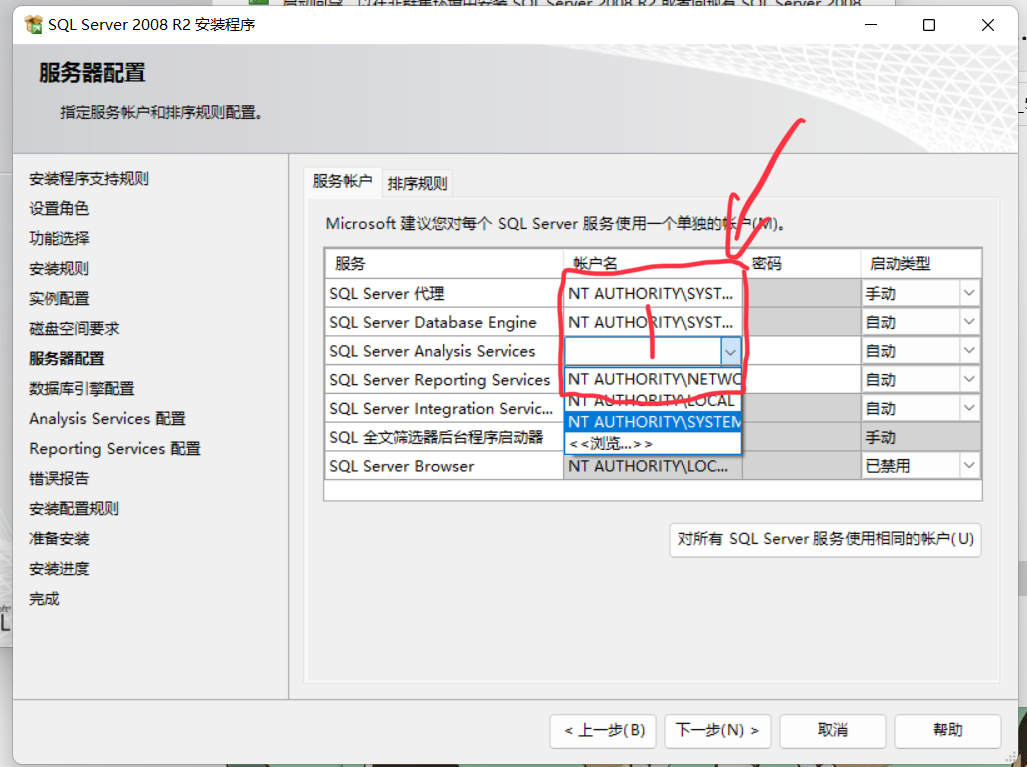Select the SQL Server Integration Servic... row label
Viewport: 1027px width, 767px height.
click(441, 409)
